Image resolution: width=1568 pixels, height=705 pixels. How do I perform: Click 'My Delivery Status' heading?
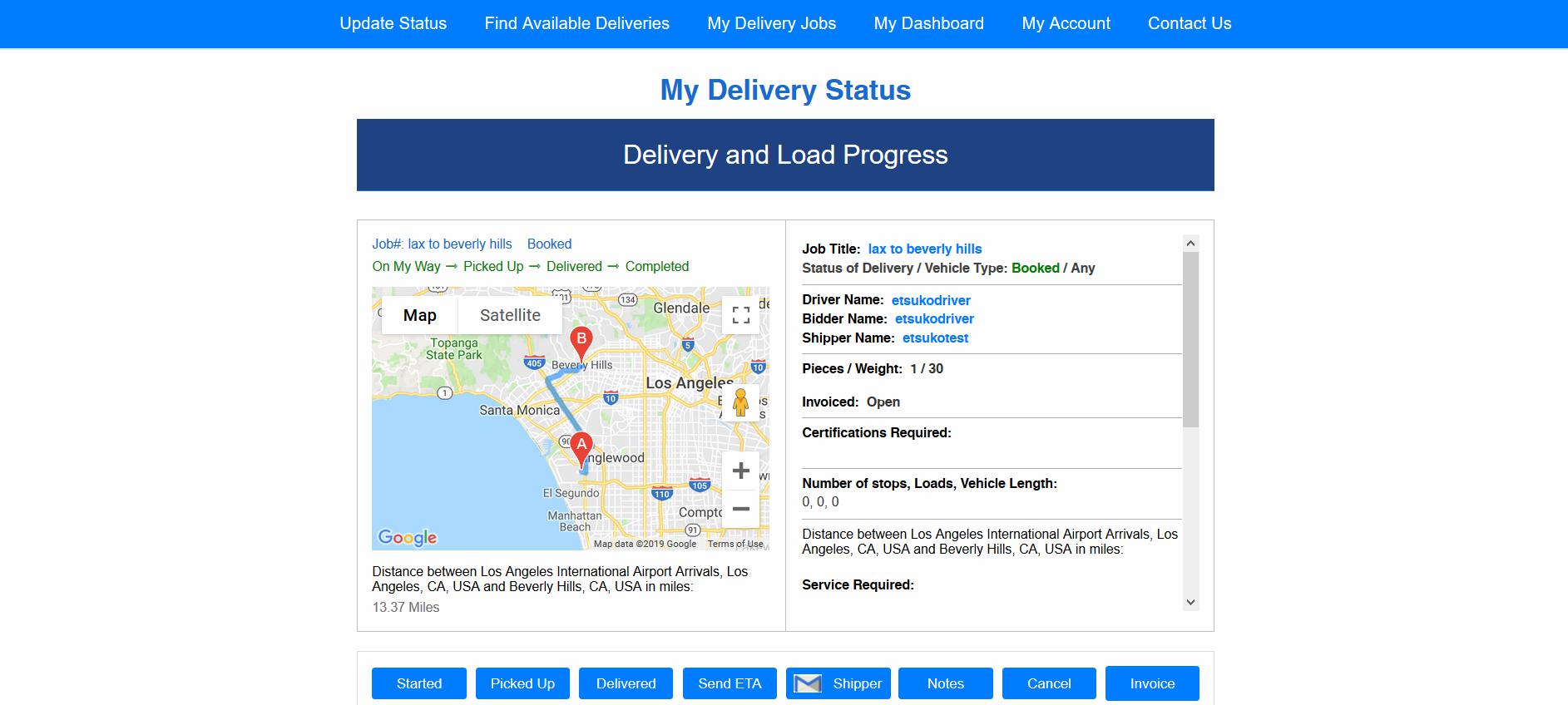tap(785, 90)
